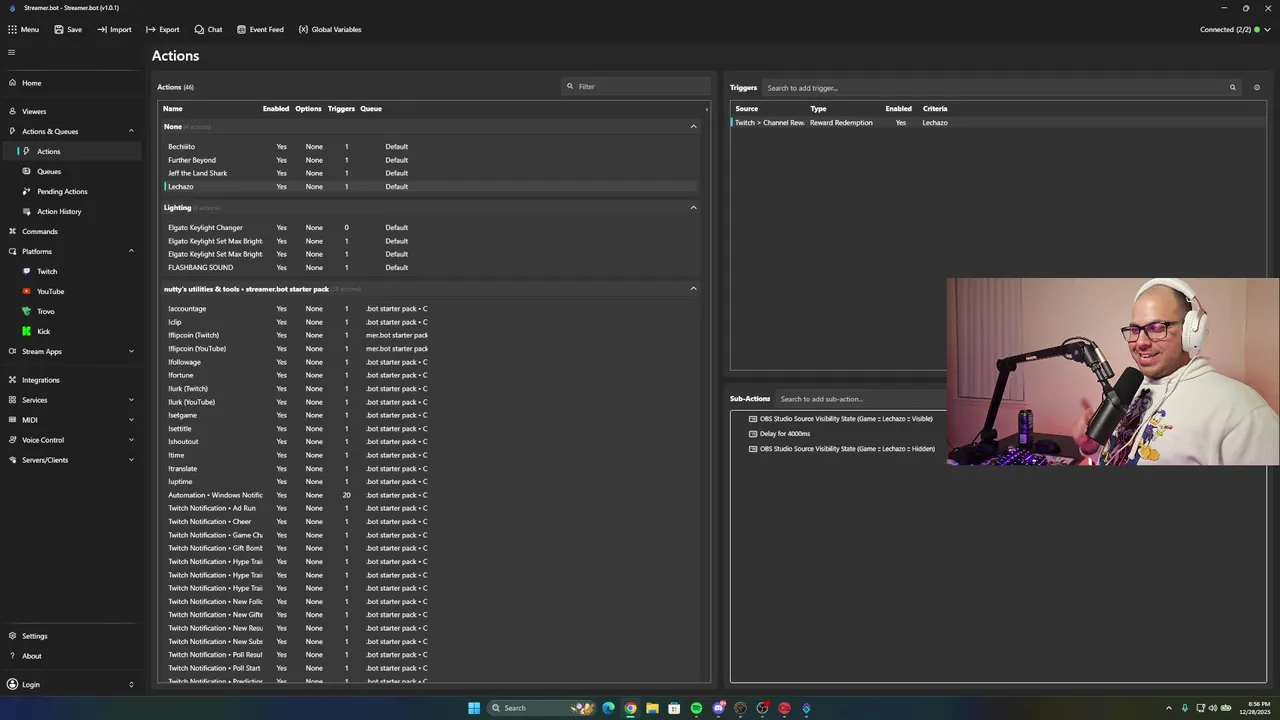Screen dimensions: 1280x720
Task: Open the Commands section icon
Action: tap(12, 231)
